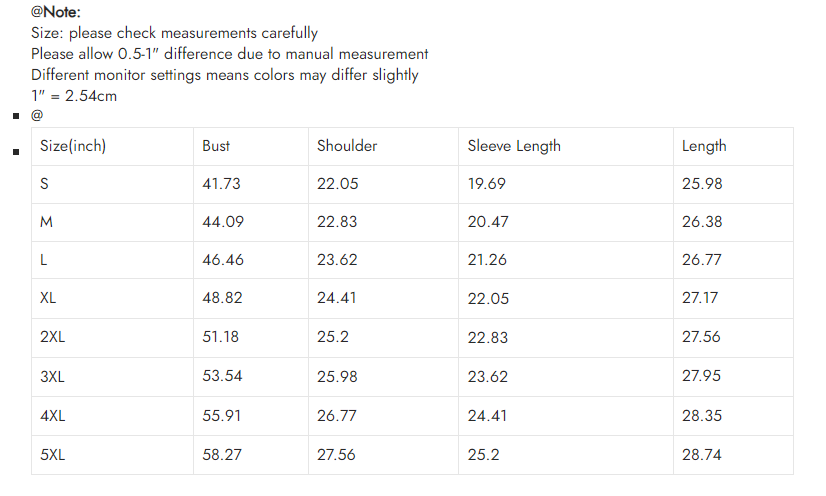Select the Length column header
This screenshot has width=826, height=496.
click(704, 146)
